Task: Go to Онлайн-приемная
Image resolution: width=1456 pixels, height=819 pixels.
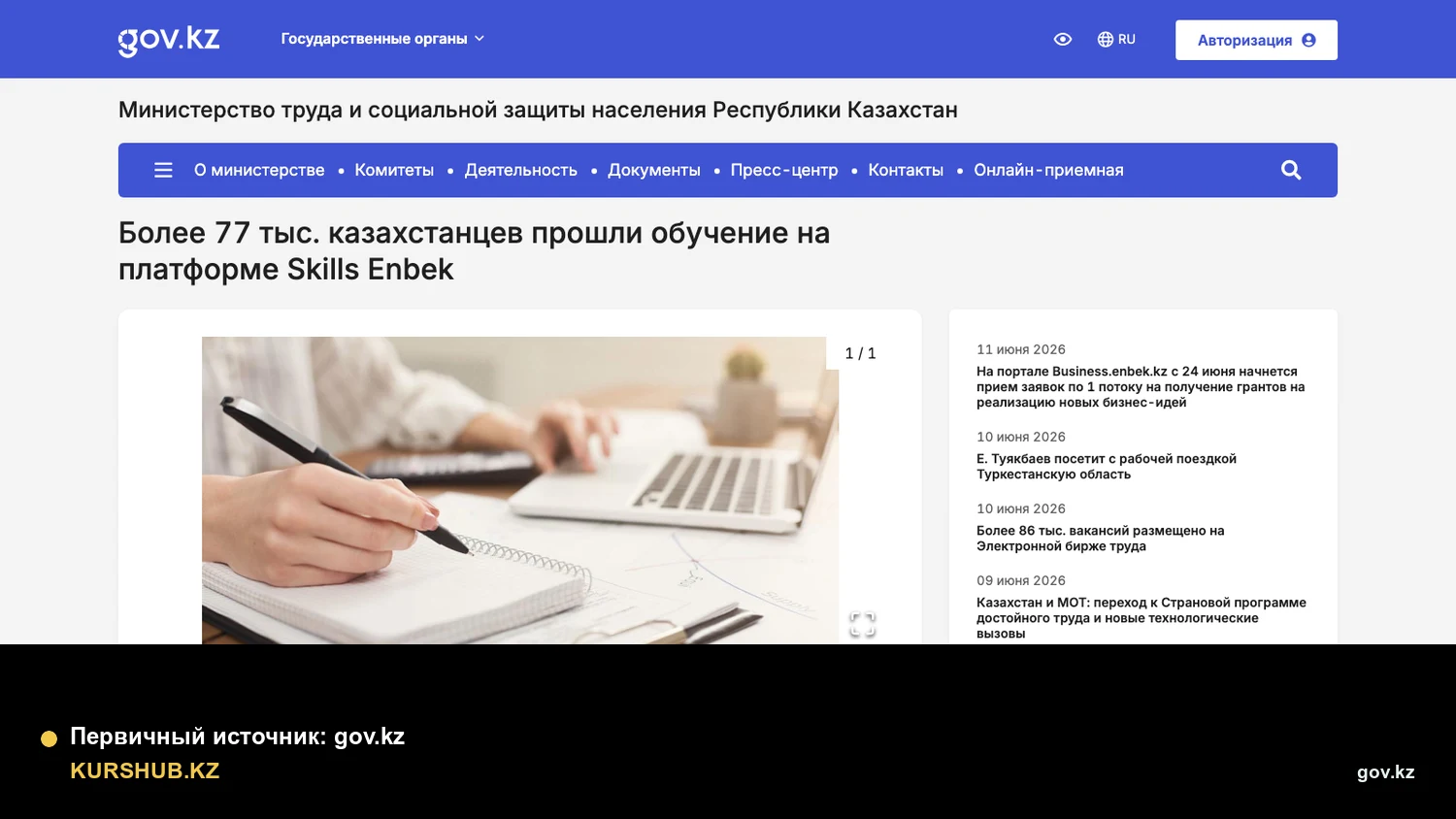Action: tap(1048, 170)
